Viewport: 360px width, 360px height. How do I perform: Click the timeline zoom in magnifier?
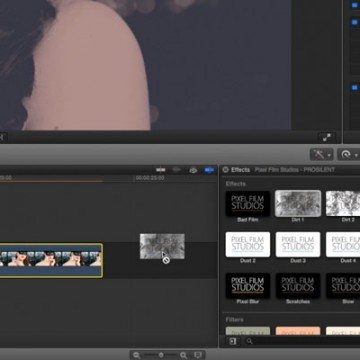[183, 355]
